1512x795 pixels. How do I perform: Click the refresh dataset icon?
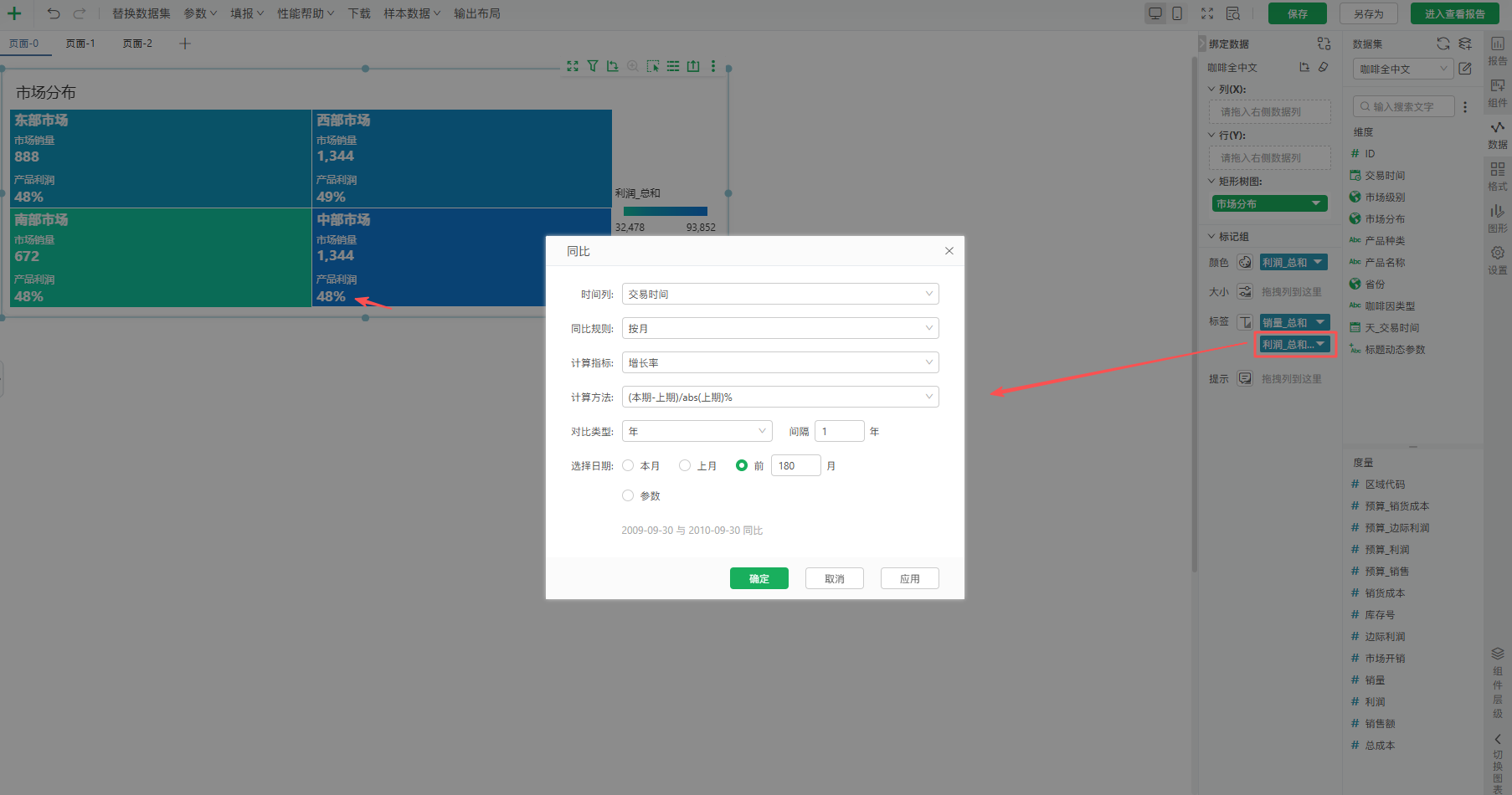1443,44
